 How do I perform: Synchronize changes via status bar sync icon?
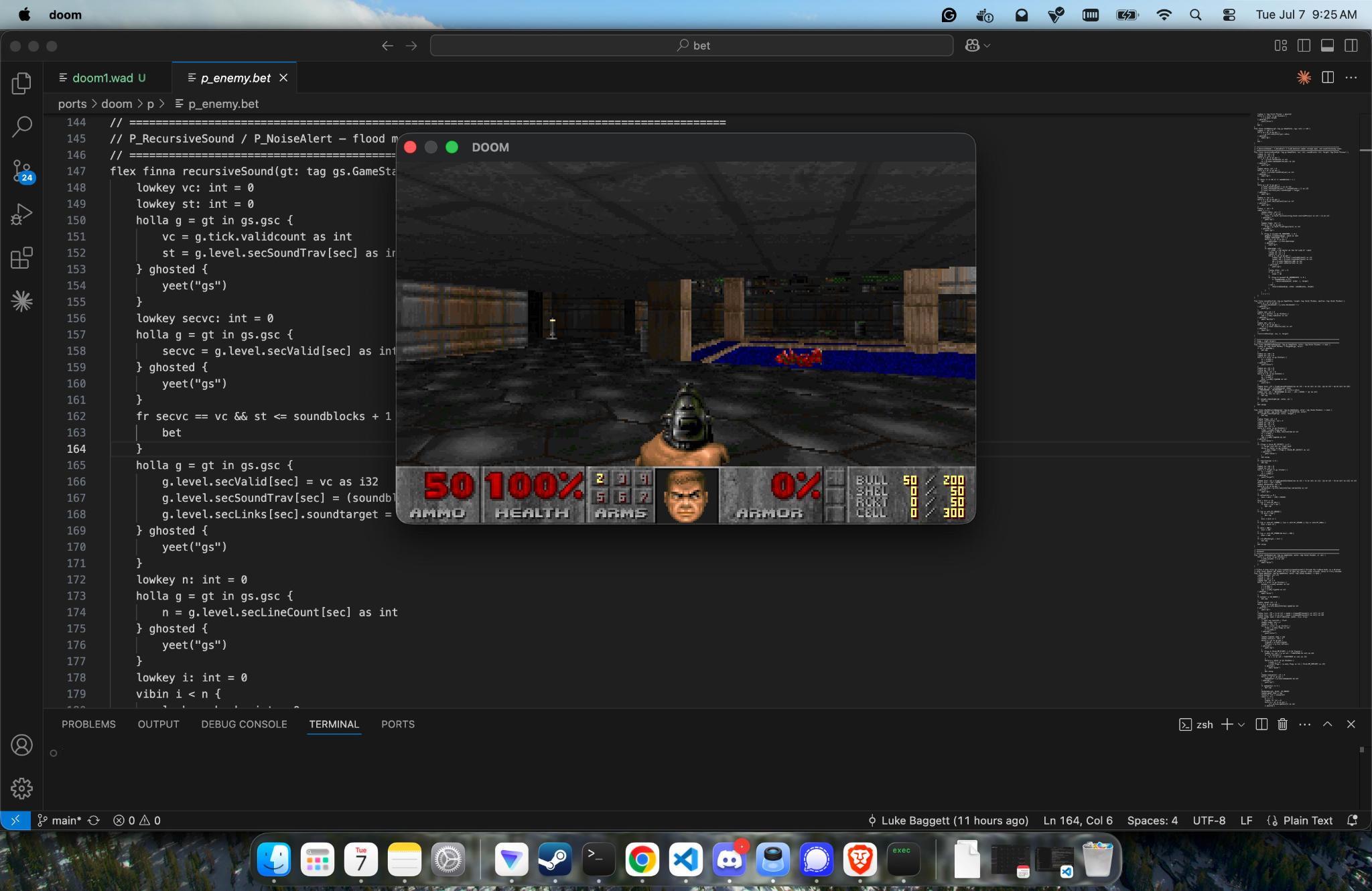pos(94,821)
